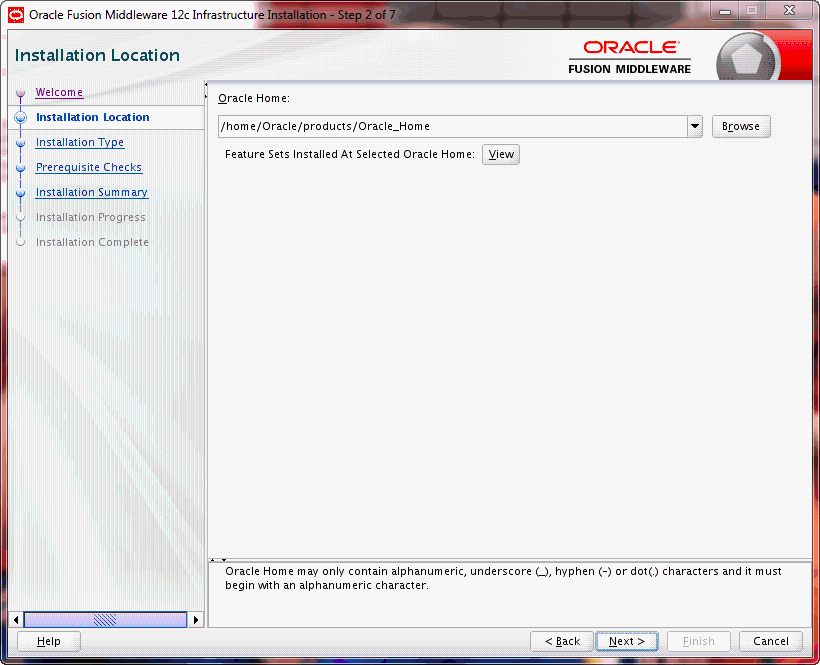Click the Installation Location step bullet icon
Screen dimensions: 820x665
(20, 118)
